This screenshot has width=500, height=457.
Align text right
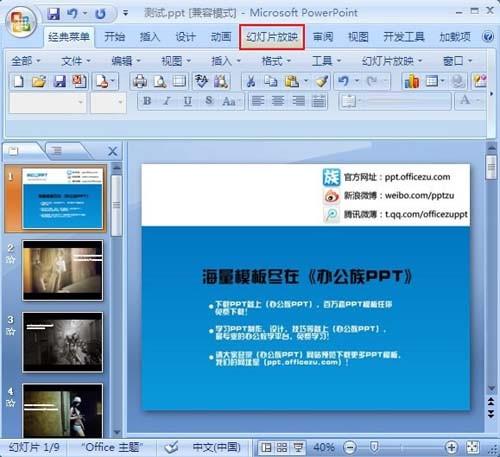tap(298, 101)
